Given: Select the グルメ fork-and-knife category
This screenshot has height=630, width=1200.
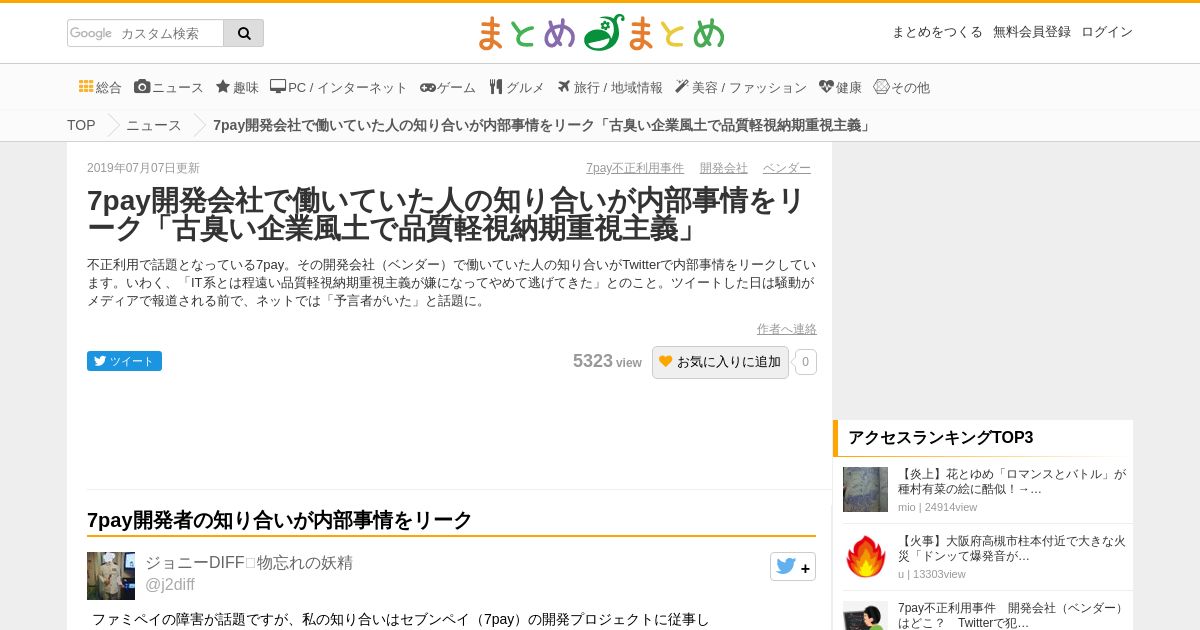Looking at the screenshot, I should pos(517,87).
